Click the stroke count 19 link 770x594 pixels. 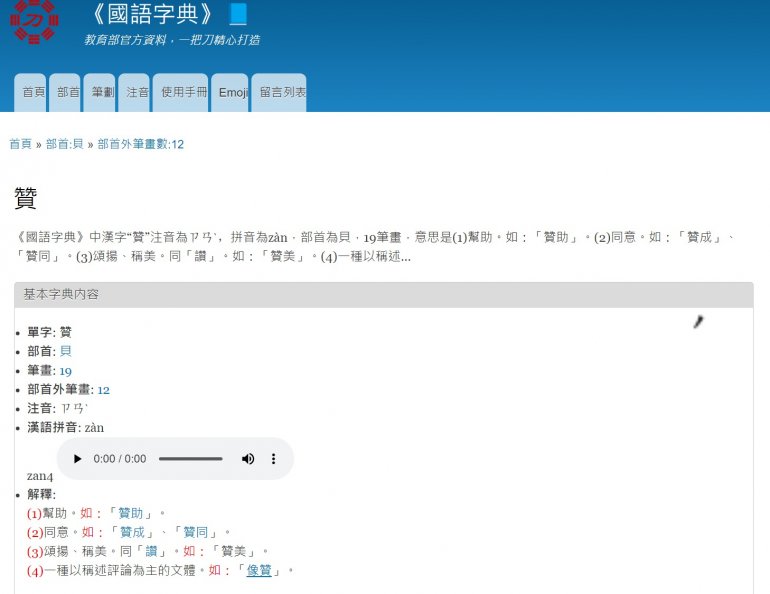click(66, 371)
